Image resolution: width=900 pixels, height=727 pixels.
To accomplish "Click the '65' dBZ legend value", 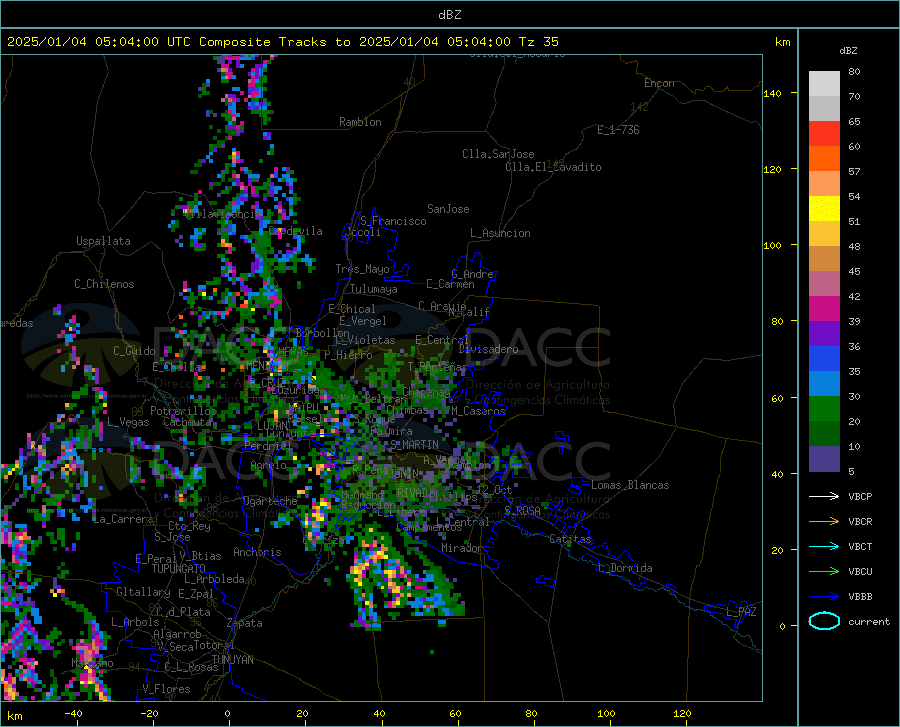I will [x=854, y=122].
